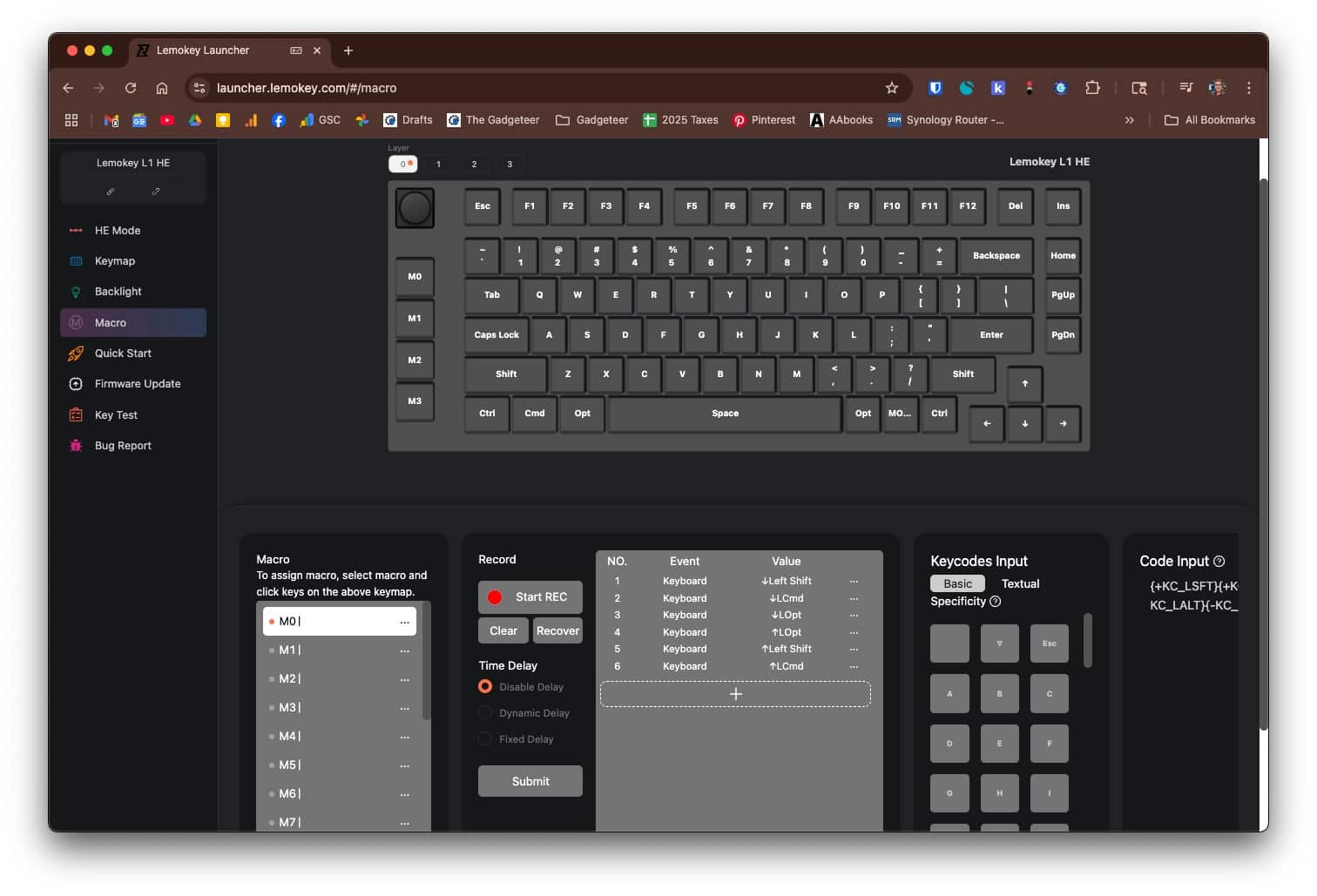Screen dimensions: 1317x896
Task: Click the Specificity info icon
Action: [996, 602]
